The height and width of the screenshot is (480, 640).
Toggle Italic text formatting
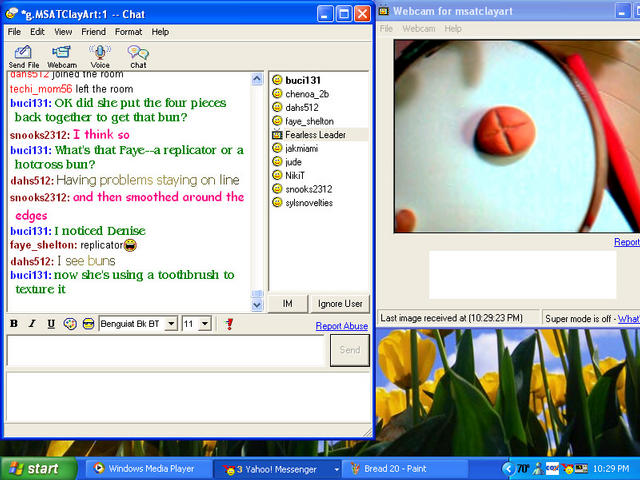[x=32, y=324]
